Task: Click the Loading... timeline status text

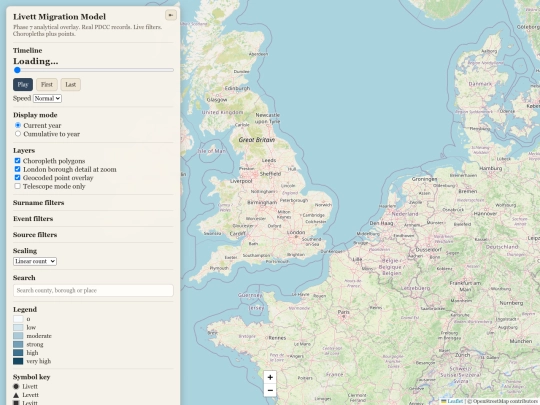Action: point(36,61)
